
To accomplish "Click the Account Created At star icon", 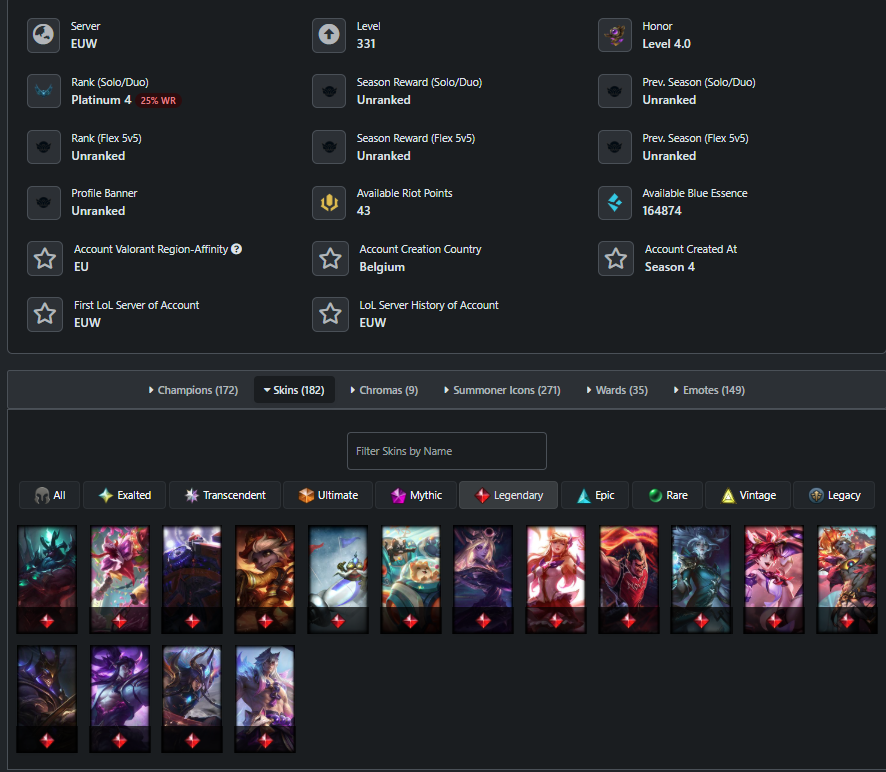I will [x=616, y=258].
